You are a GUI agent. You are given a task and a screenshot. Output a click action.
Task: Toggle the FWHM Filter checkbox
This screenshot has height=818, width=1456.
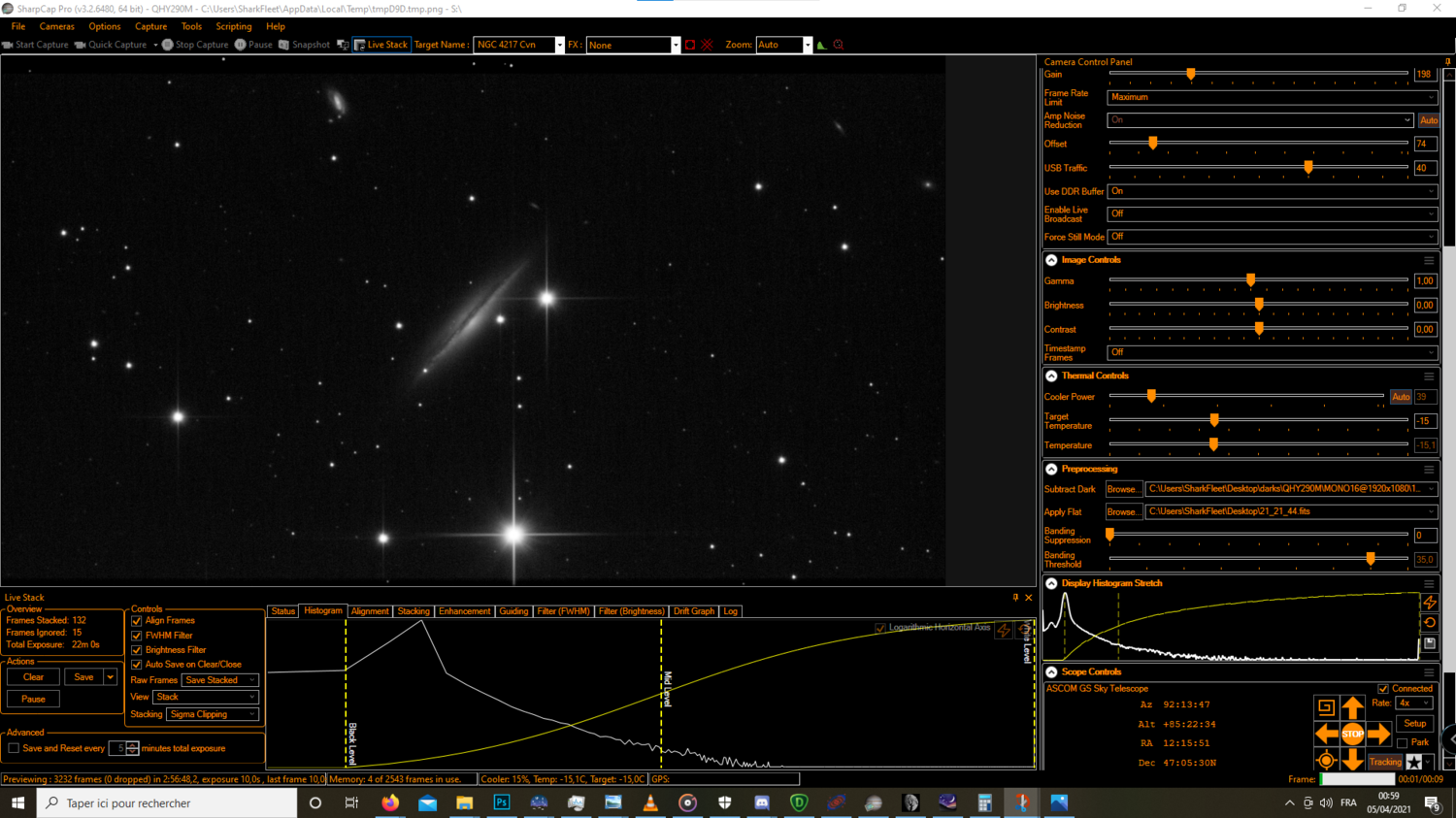[x=137, y=635]
